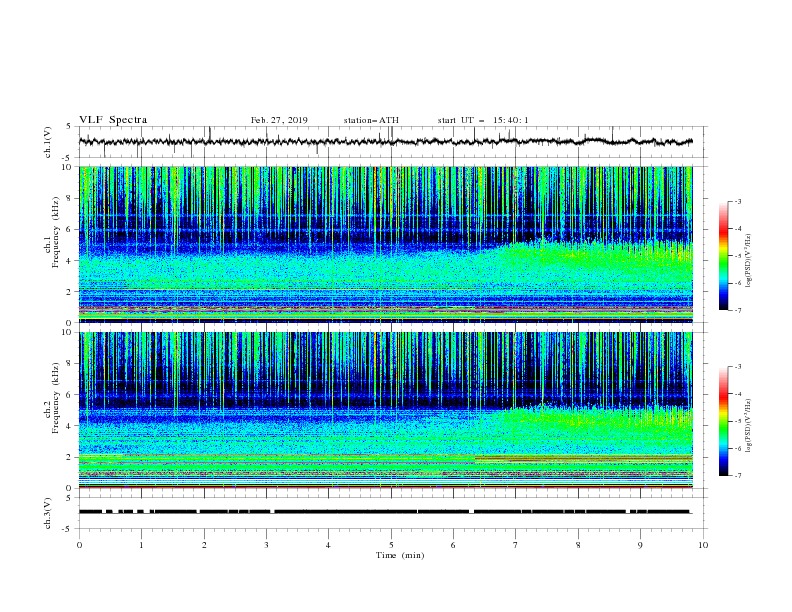Click time axis tick label "0"
Screen dimensions: 792x612
point(79,545)
